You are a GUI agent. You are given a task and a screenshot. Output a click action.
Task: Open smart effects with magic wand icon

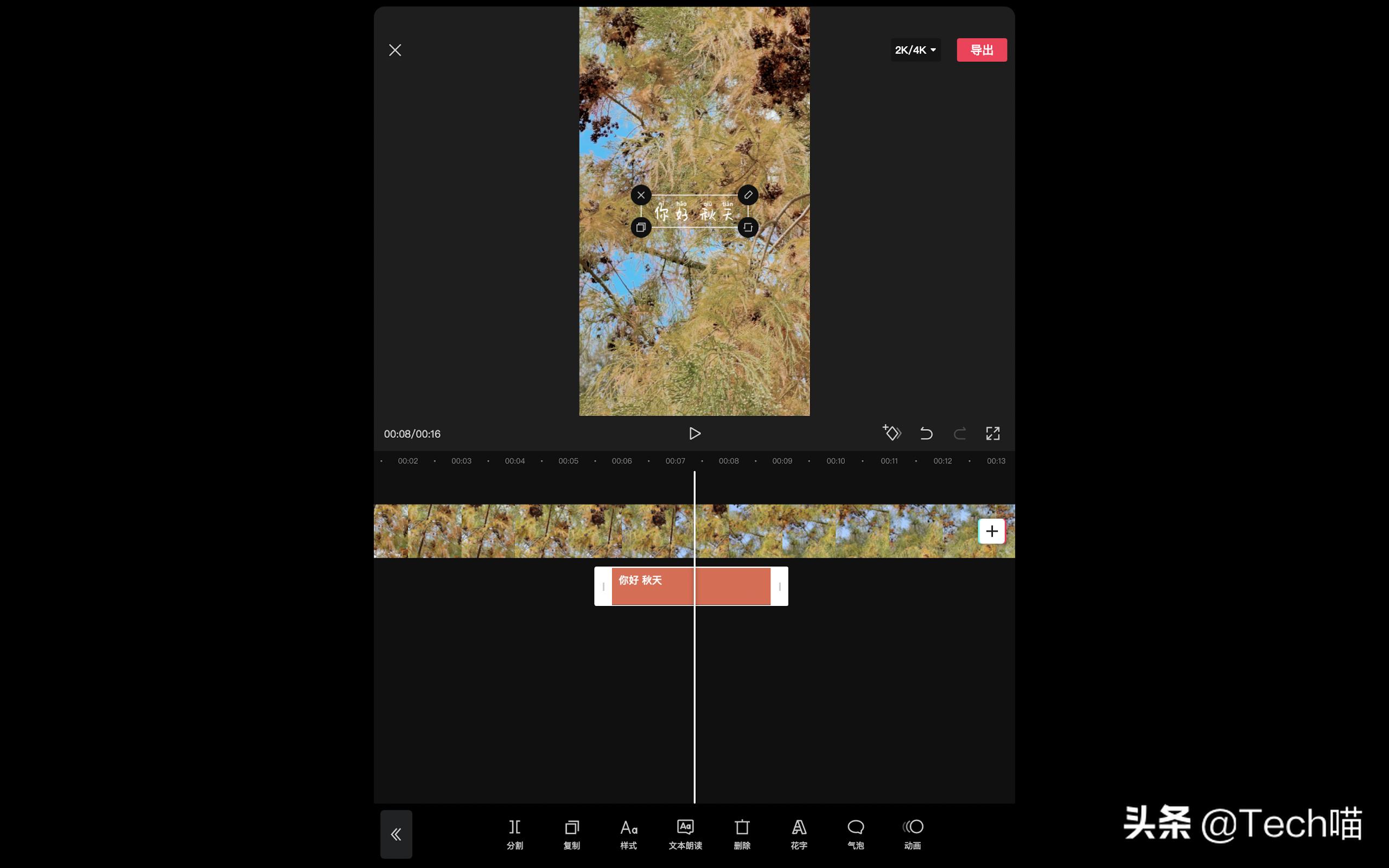click(x=891, y=433)
